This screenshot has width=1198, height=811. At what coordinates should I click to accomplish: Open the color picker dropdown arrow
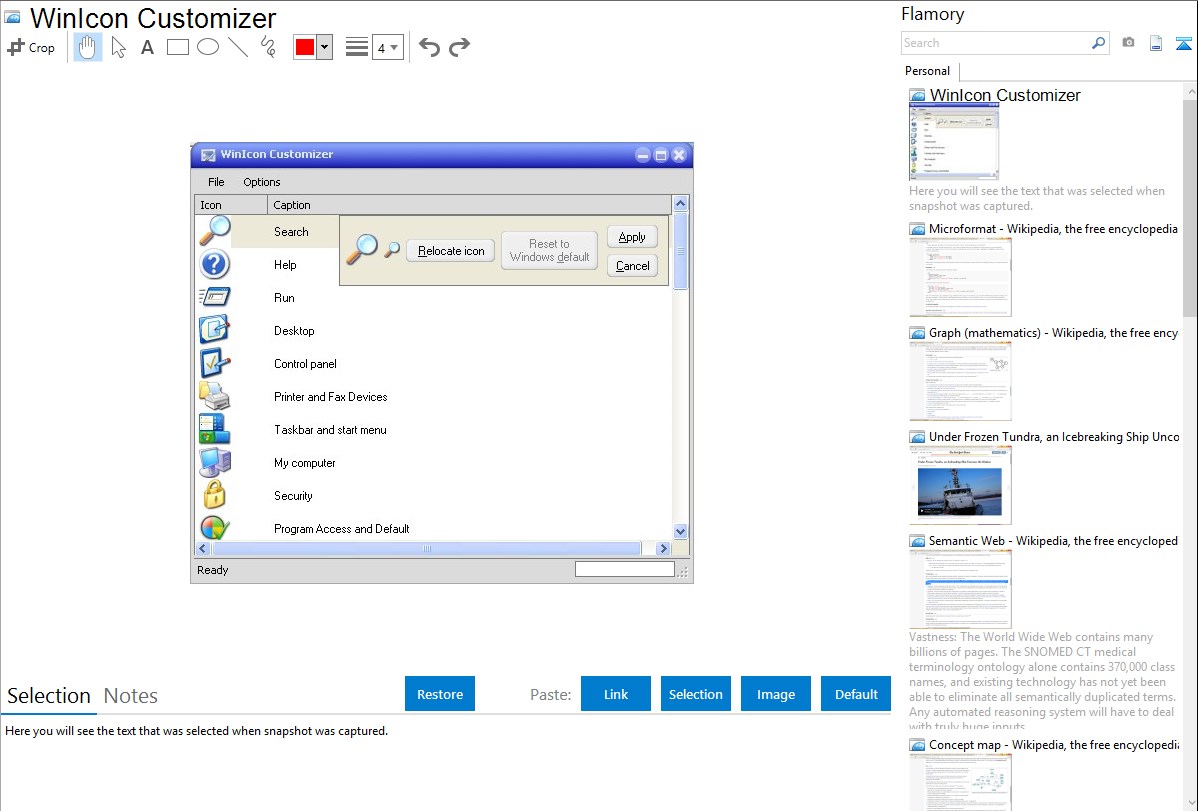(x=325, y=47)
